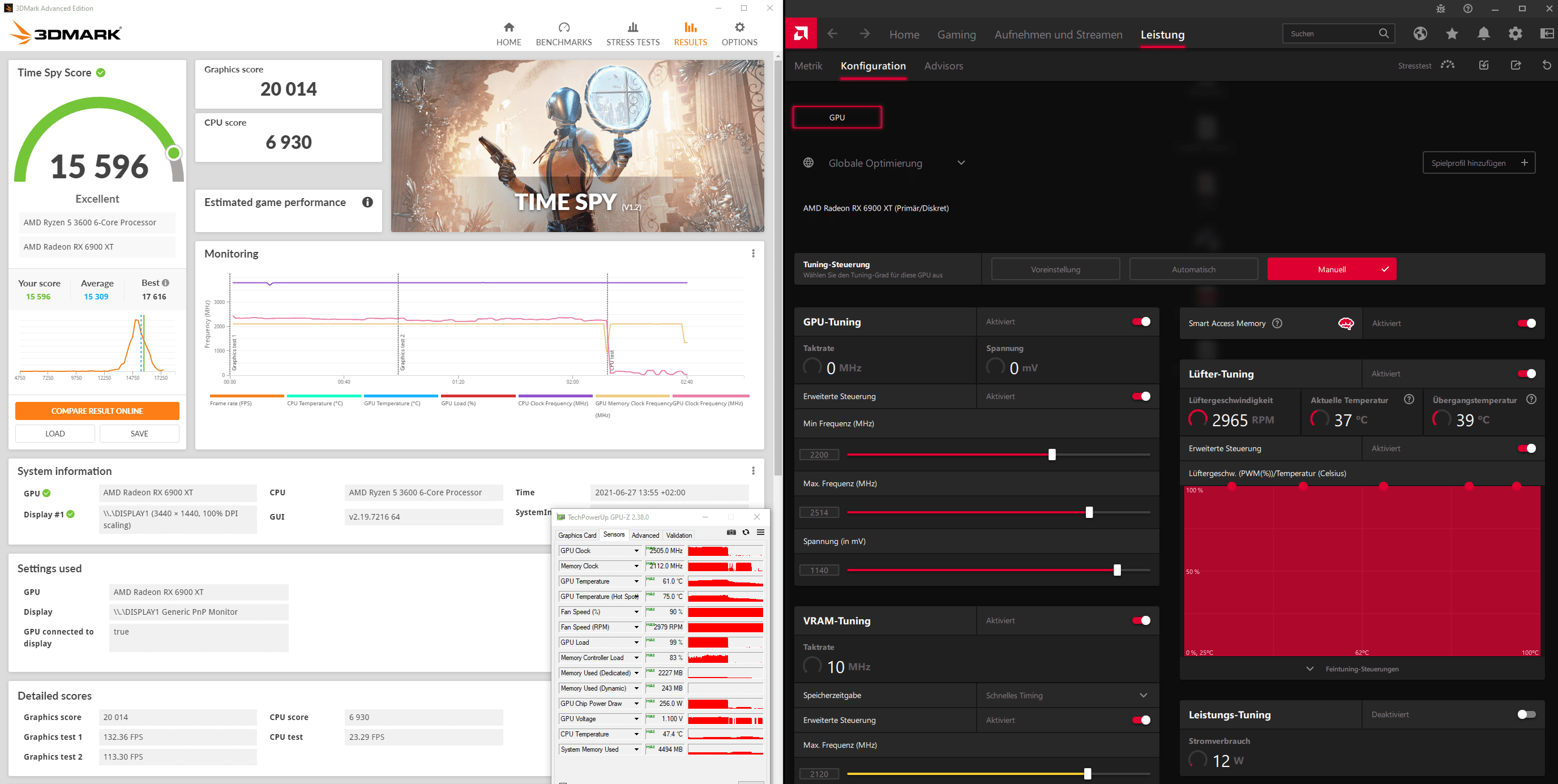This screenshot has width=1558, height=784.
Task: Click the help question mark in Radeon title bar
Action: coord(1467,8)
